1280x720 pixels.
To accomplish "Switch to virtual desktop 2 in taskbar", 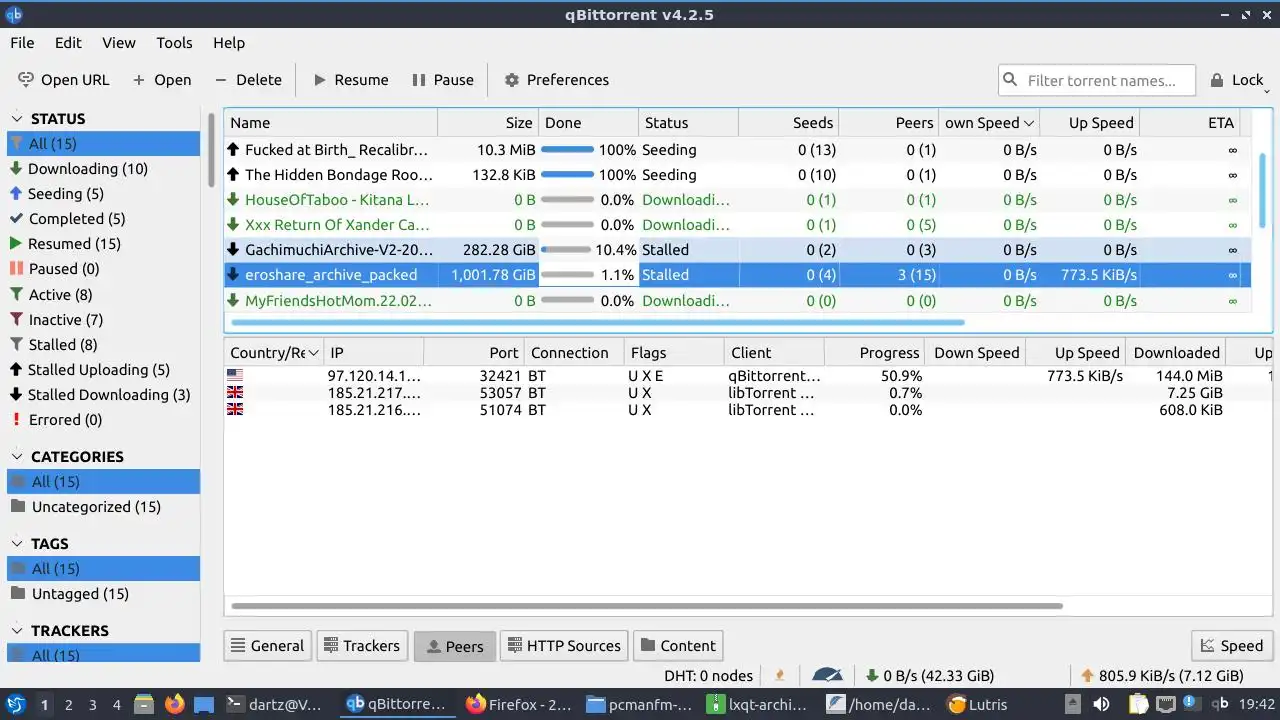I will click(69, 705).
